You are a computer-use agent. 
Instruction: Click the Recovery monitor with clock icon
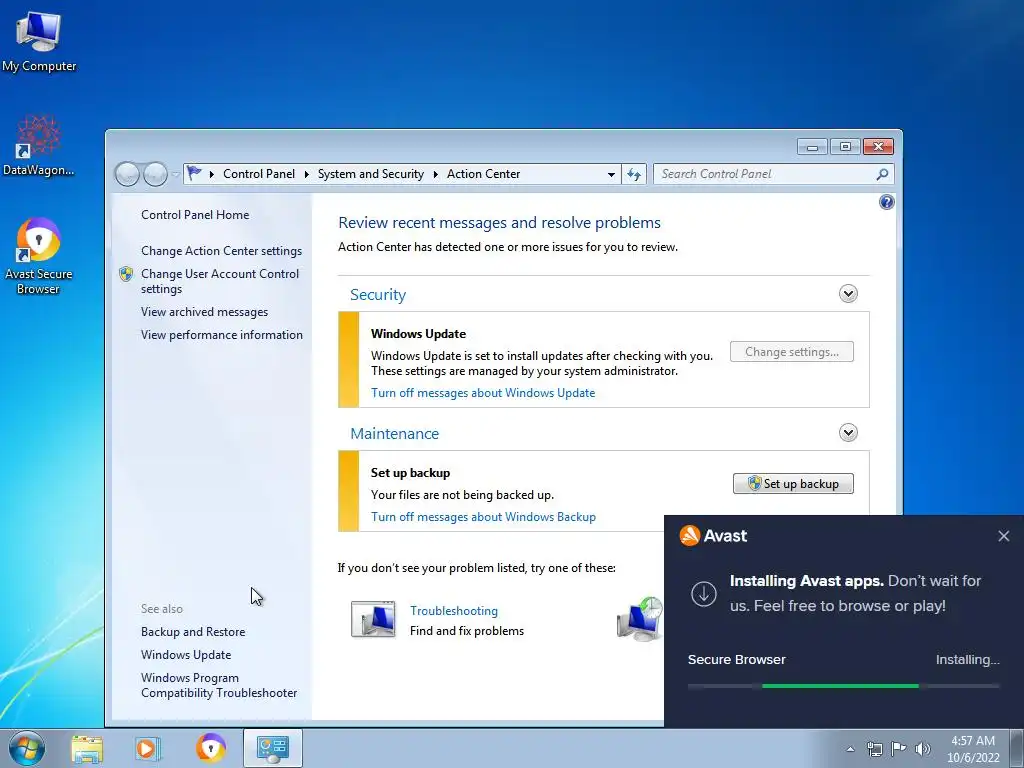[x=639, y=619]
